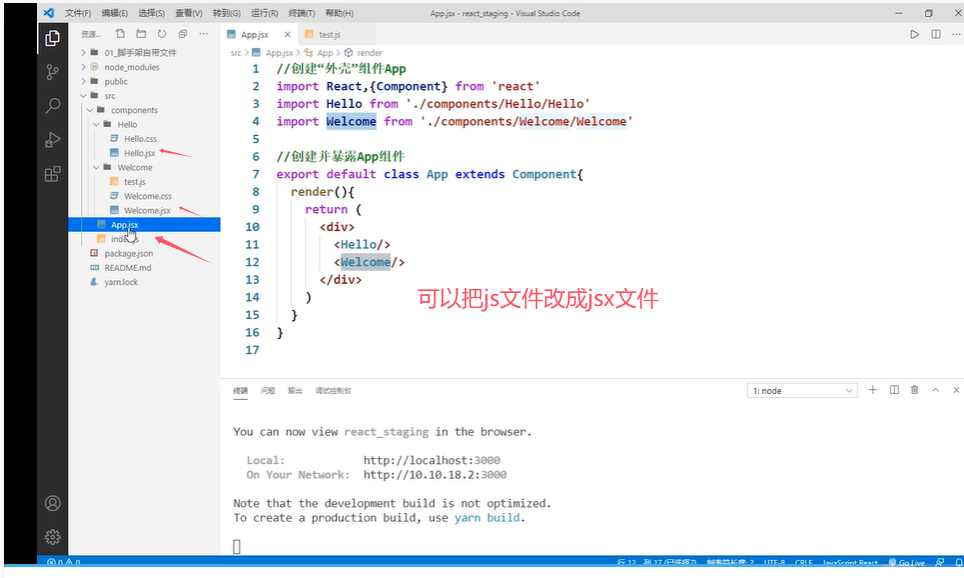Open the 运行(R) menu

coord(264,13)
